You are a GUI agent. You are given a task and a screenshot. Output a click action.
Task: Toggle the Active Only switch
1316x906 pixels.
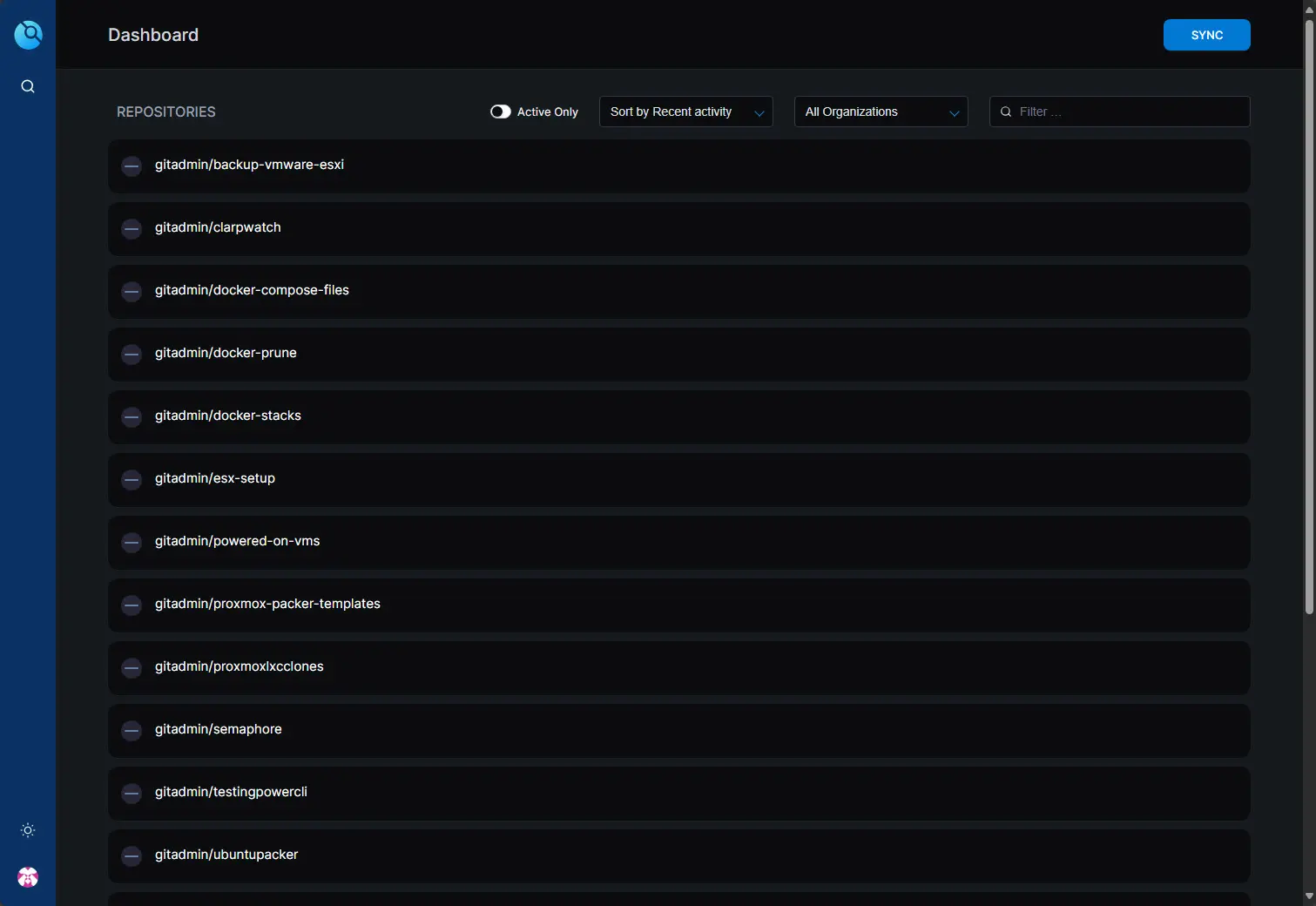501,112
